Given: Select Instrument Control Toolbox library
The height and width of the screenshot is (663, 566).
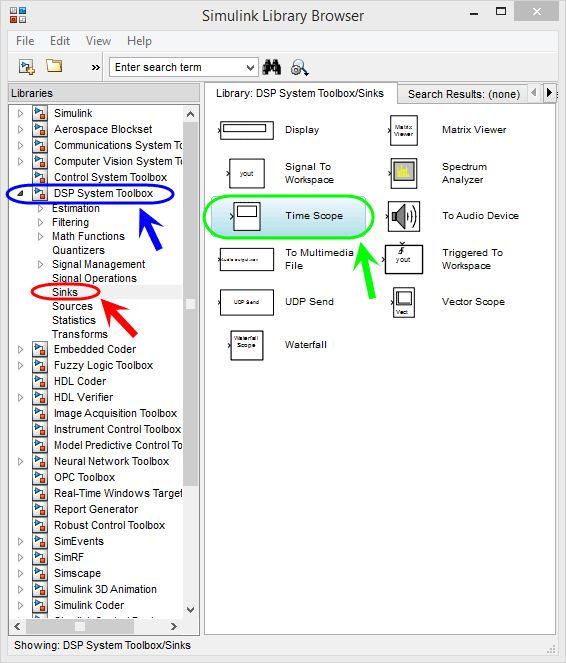Looking at the screenshot, I should coord(118,430).
